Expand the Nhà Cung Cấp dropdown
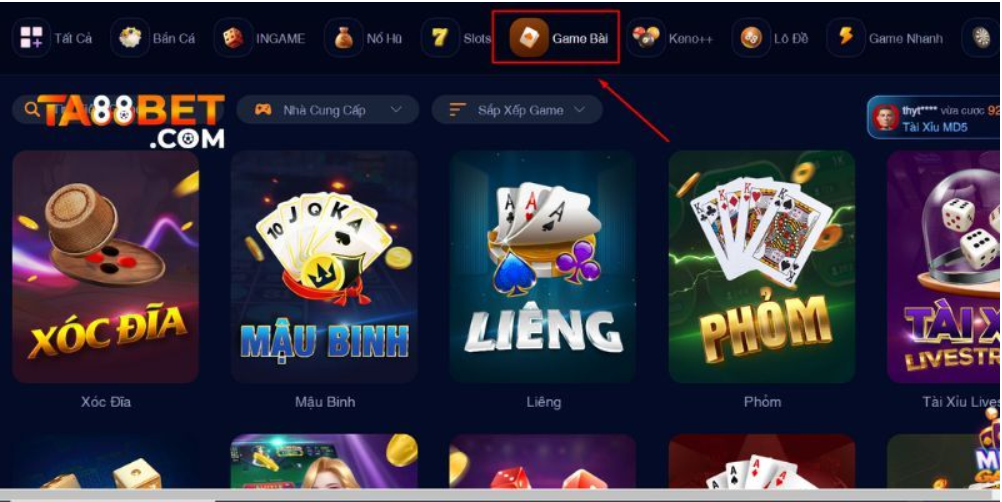 328,110
